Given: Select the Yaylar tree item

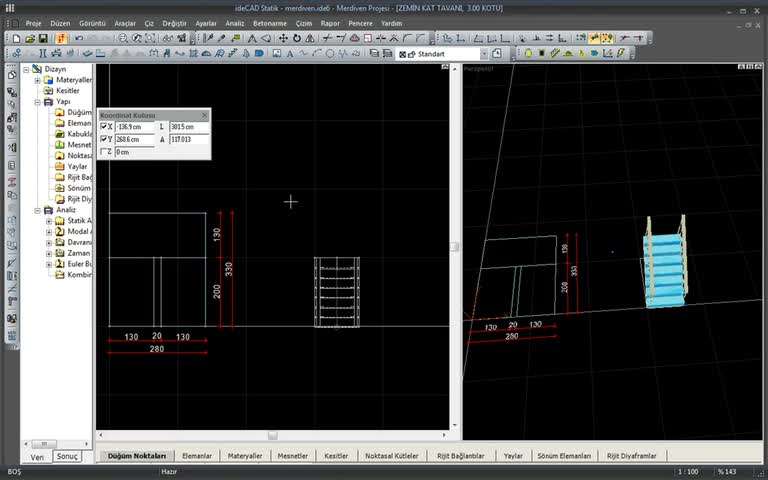Looking at the screenshot, I should [77, 167].
